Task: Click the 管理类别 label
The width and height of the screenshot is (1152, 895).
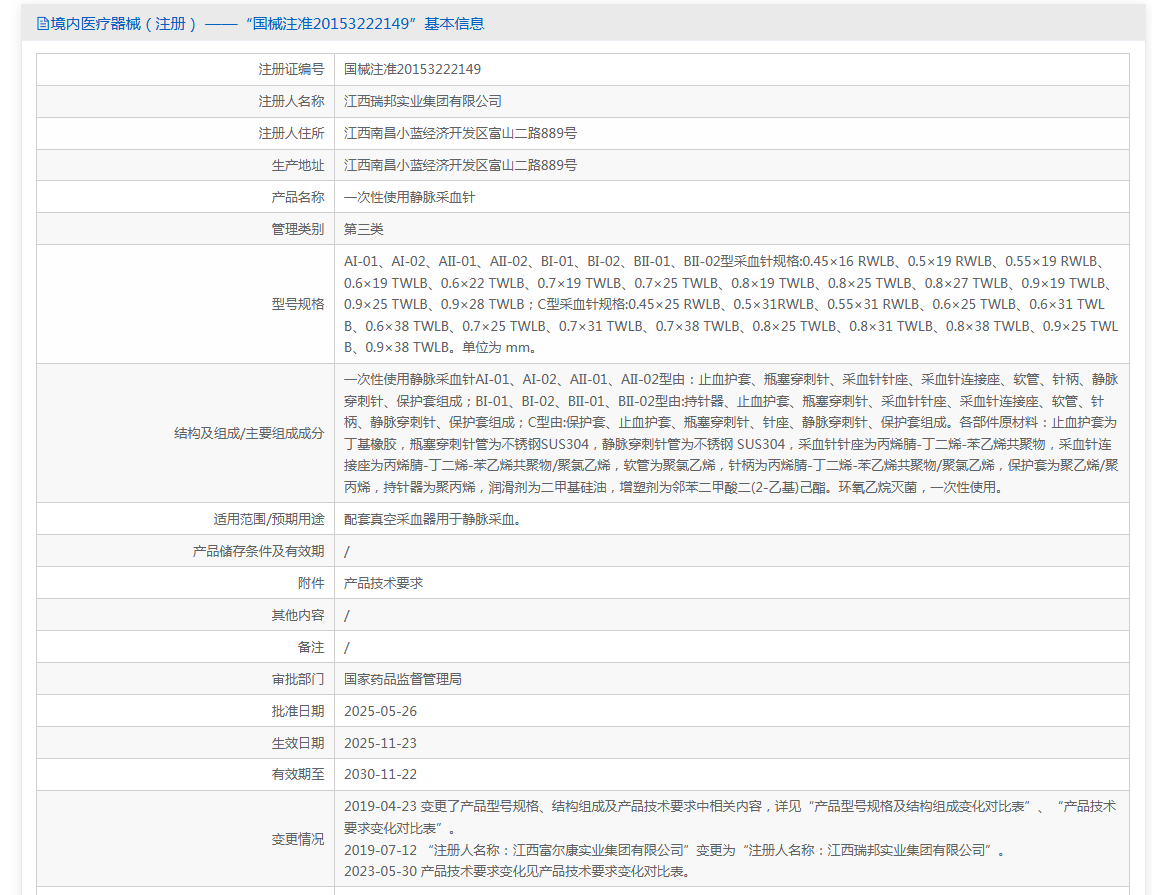Action: tap(298, 229)
